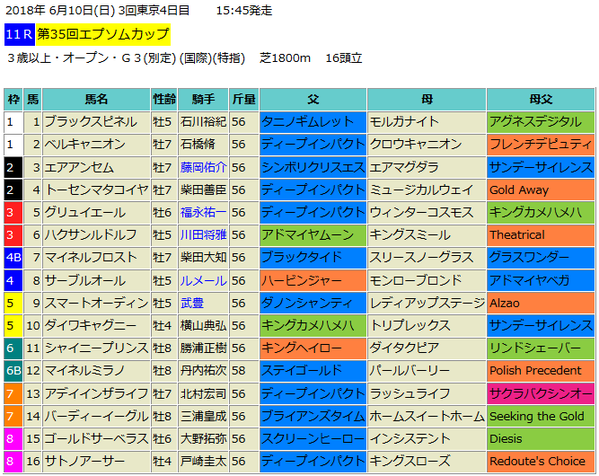The height and width of the screenshot is (476, 599).
Task: Click the 武豊 jockey link
Action: pos(192,303)
